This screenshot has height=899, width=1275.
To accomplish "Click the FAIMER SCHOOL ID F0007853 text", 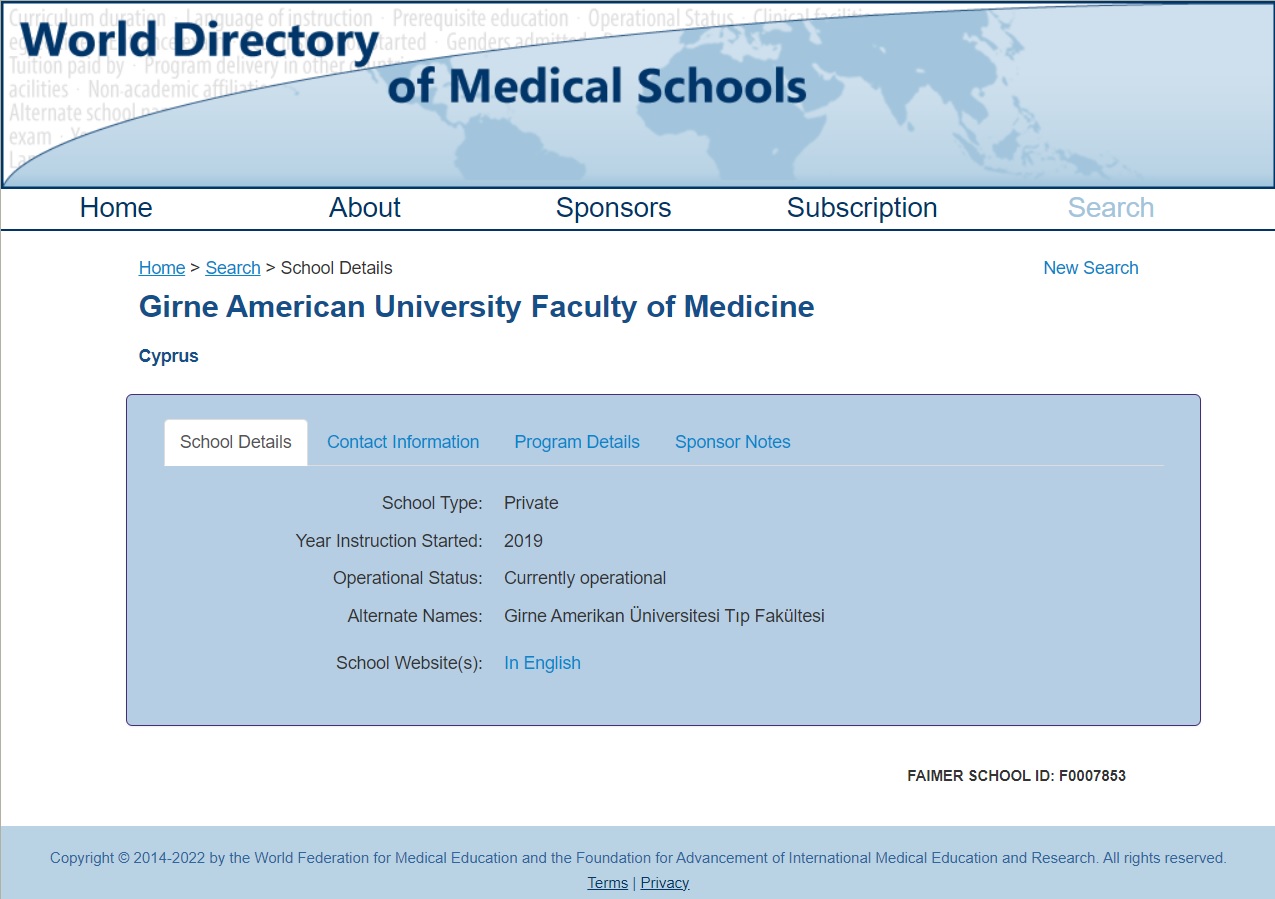I will click(1017, 776).
